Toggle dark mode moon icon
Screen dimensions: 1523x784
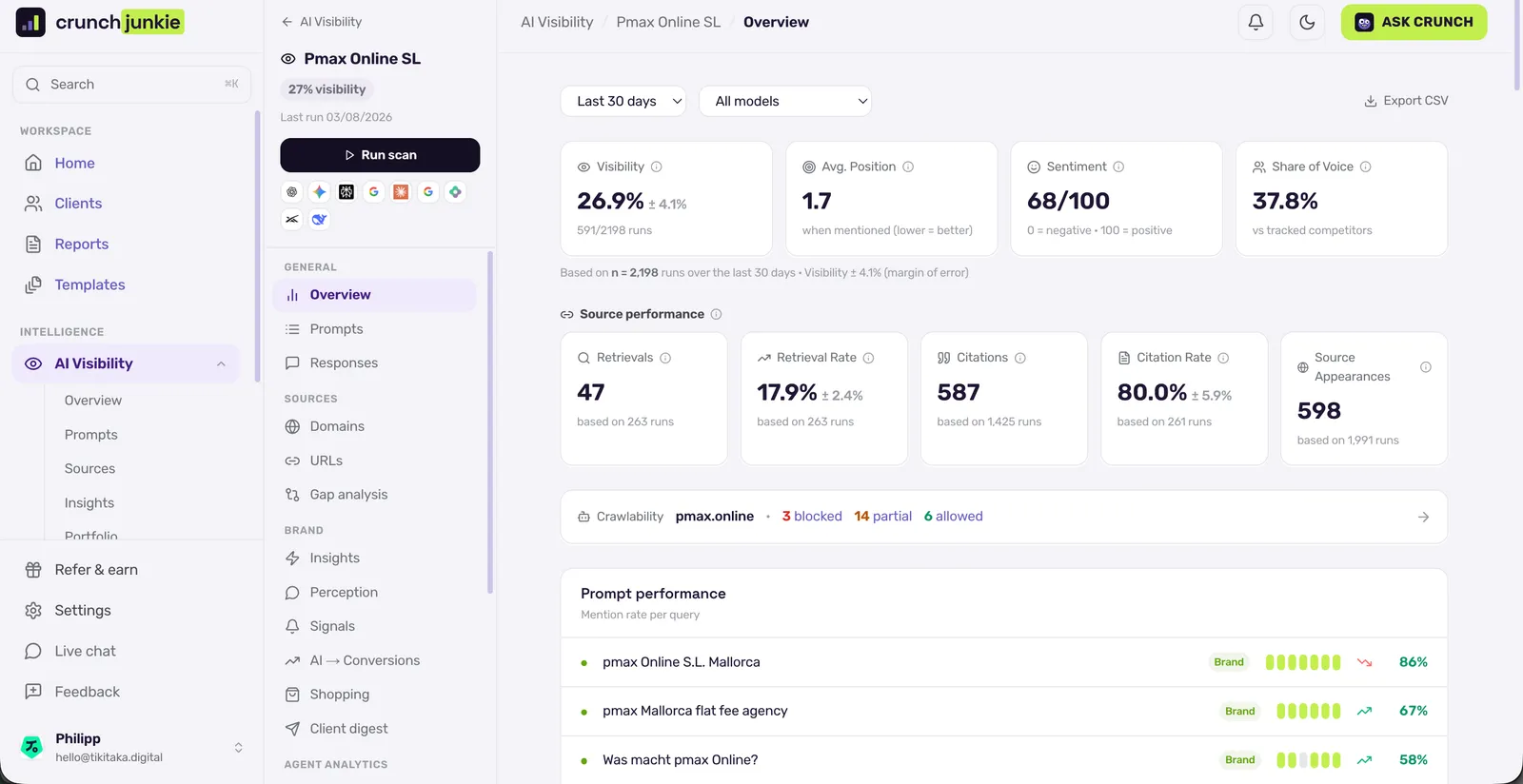click(x=1307, y=22)
